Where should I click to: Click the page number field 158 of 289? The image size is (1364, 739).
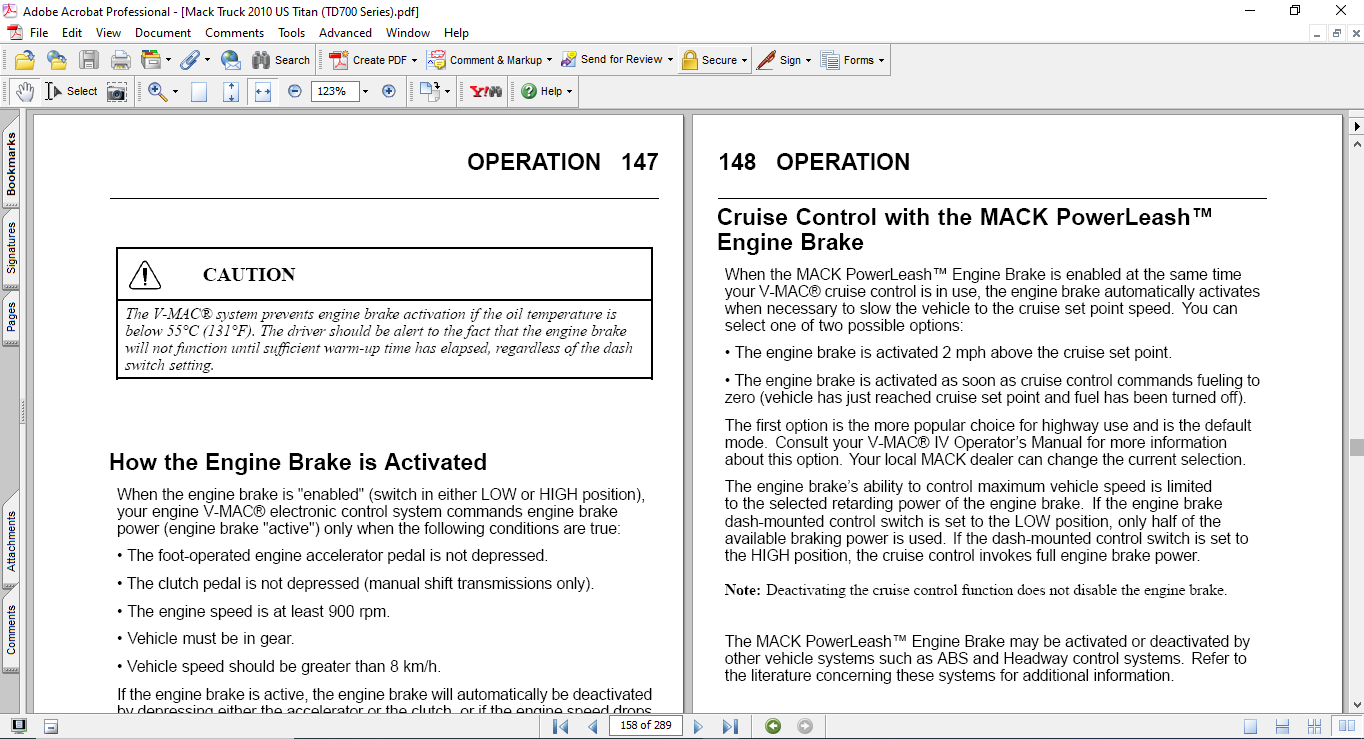click(x=645, y=726)
